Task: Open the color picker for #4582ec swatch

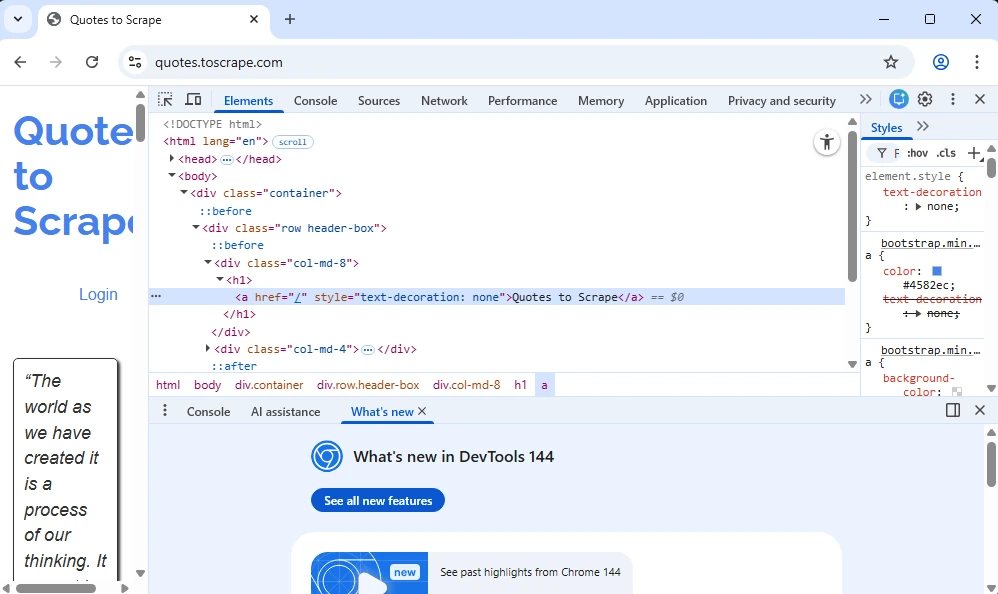Action: tap(937, 271)
